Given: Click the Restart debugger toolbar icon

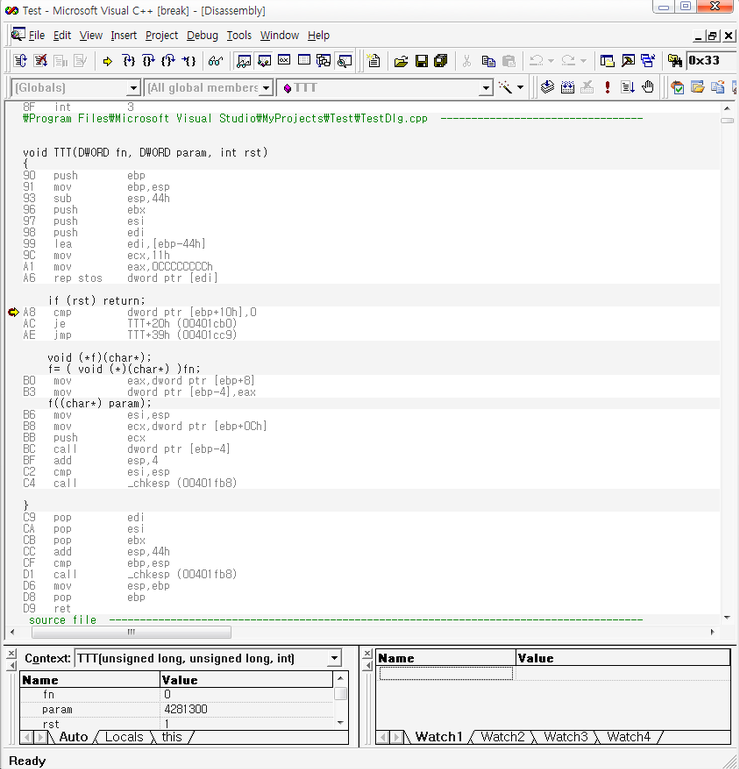Looking at the screenshot, I should 21,61.
